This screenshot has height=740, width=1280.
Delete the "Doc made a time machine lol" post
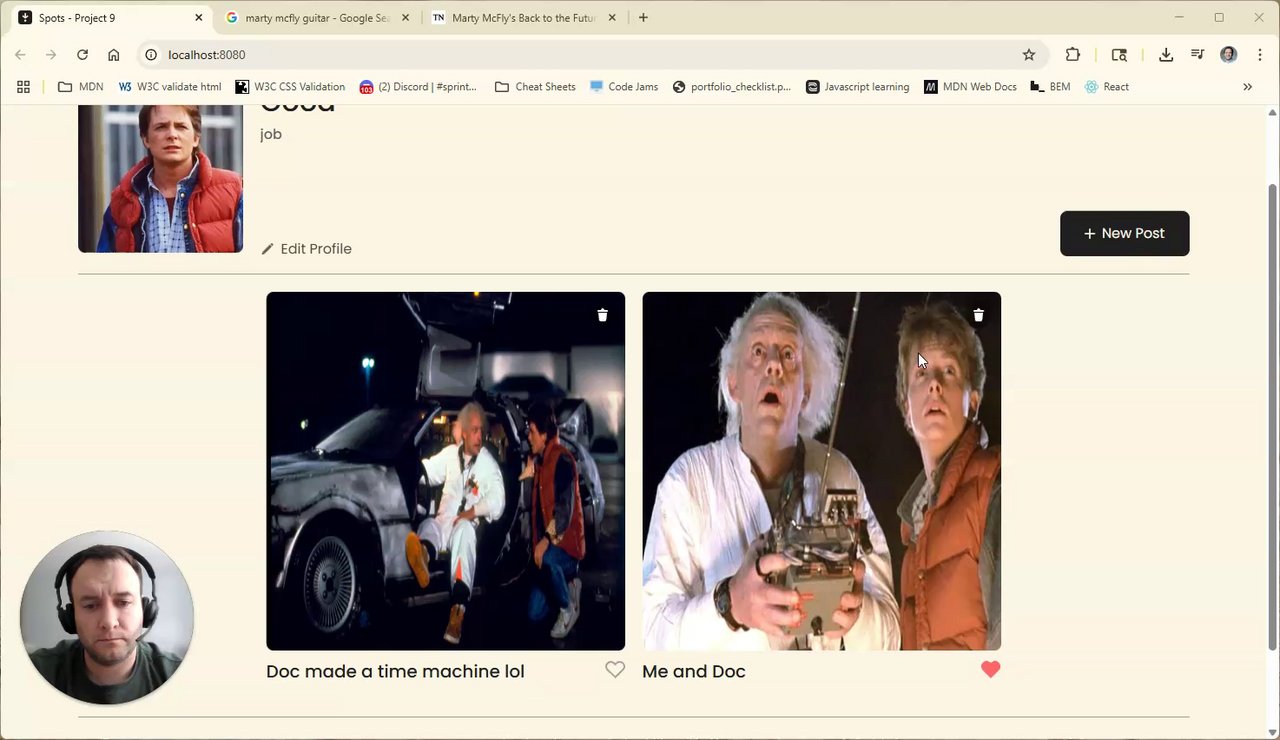(x=602, y=315)
